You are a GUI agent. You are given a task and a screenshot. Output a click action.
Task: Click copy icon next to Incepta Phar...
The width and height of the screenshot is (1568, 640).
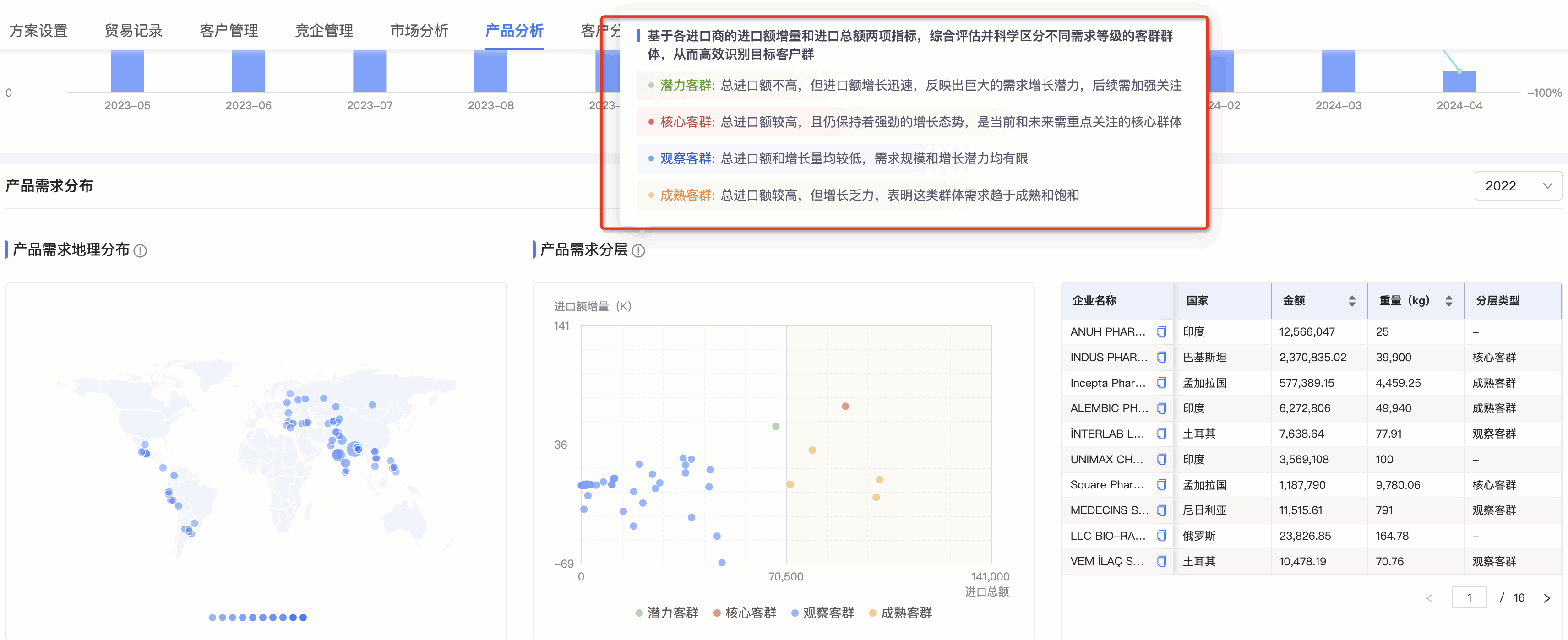coord(1161,383)
